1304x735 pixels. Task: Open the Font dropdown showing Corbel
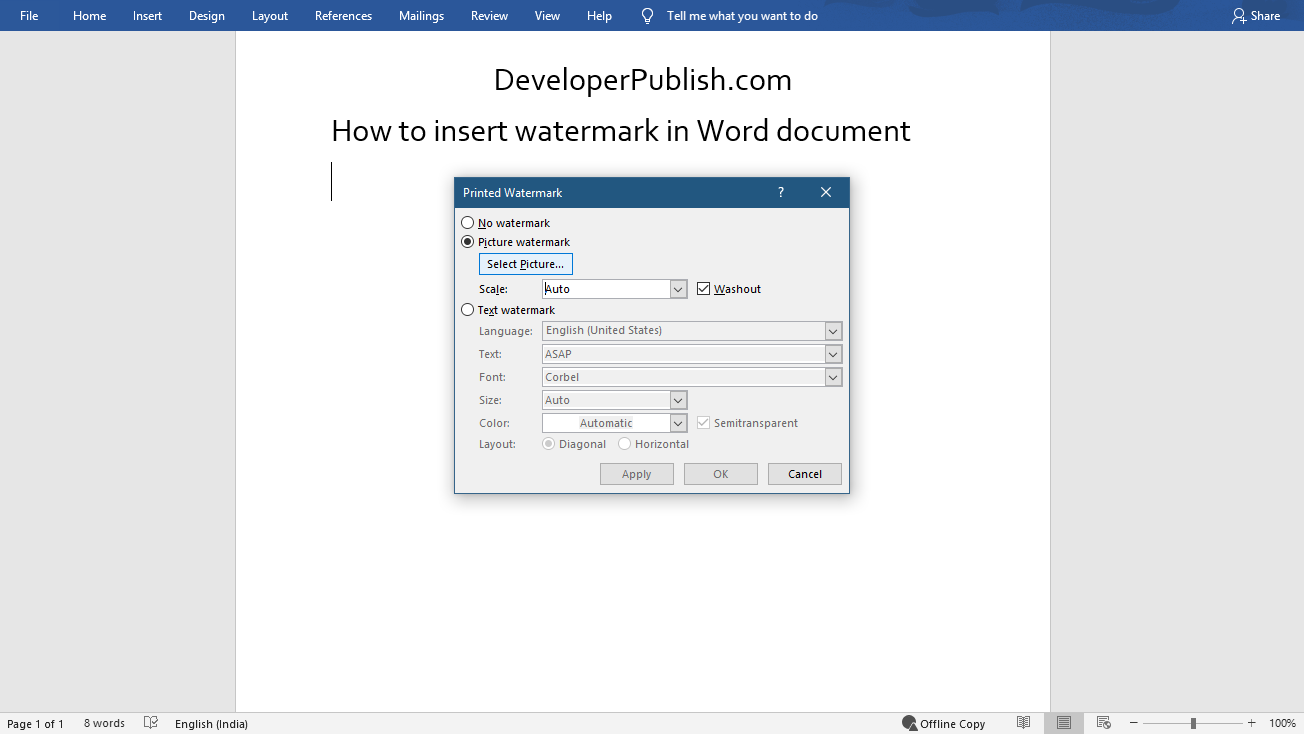tap(833, 377)
